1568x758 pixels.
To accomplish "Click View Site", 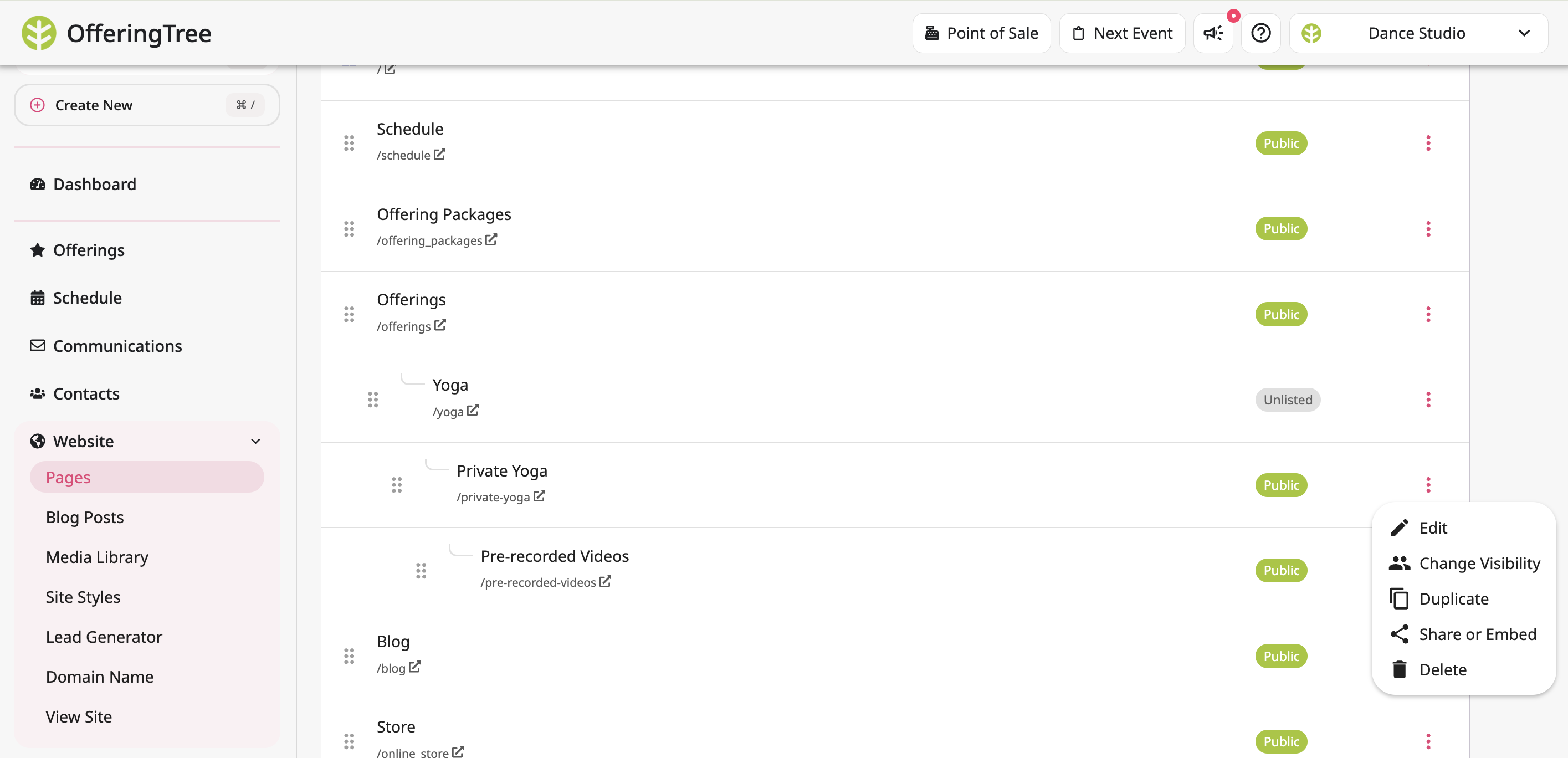I will tap(79, 716).
